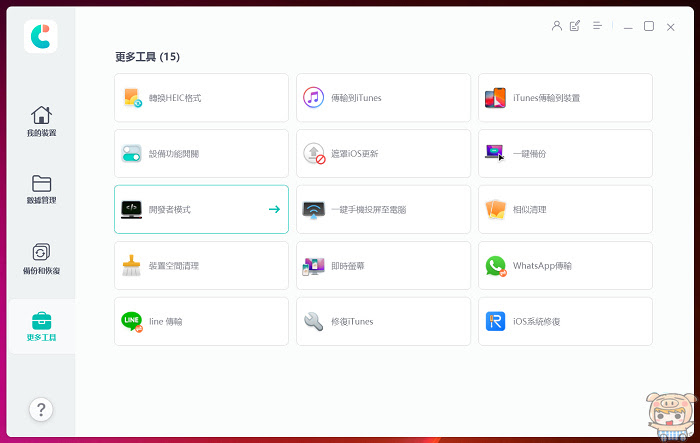700x443 pixels.
Task: Close the application window
Action: tap(671, 27)
